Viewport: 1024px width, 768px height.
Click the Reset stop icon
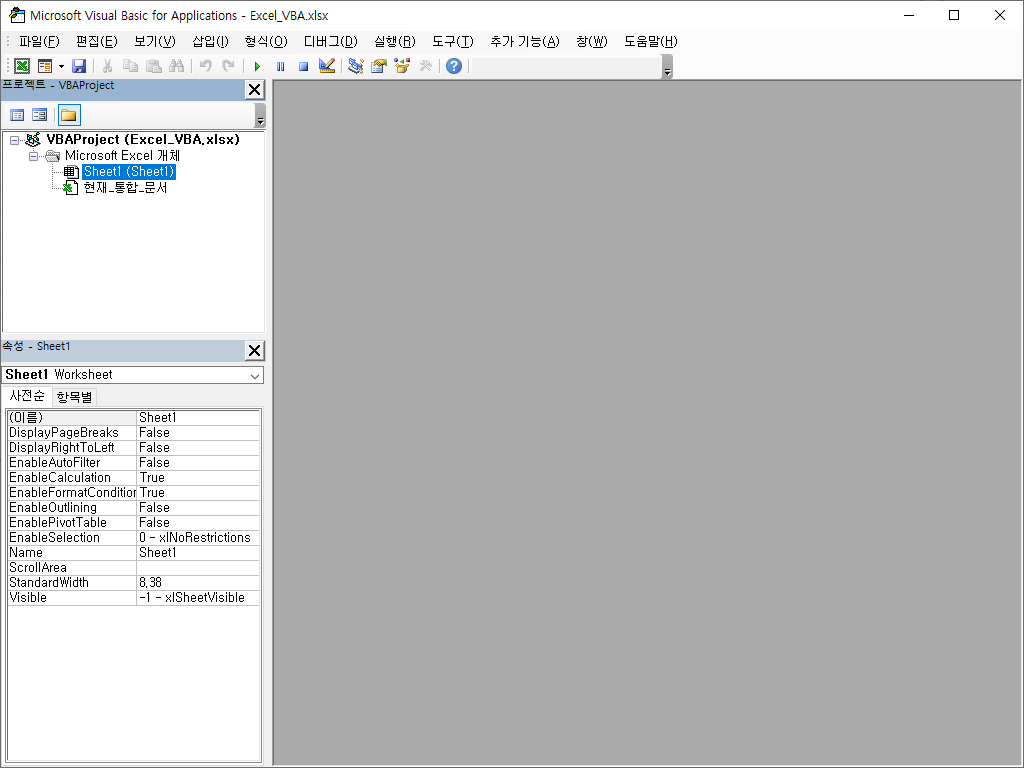click(x=303, y=66)
